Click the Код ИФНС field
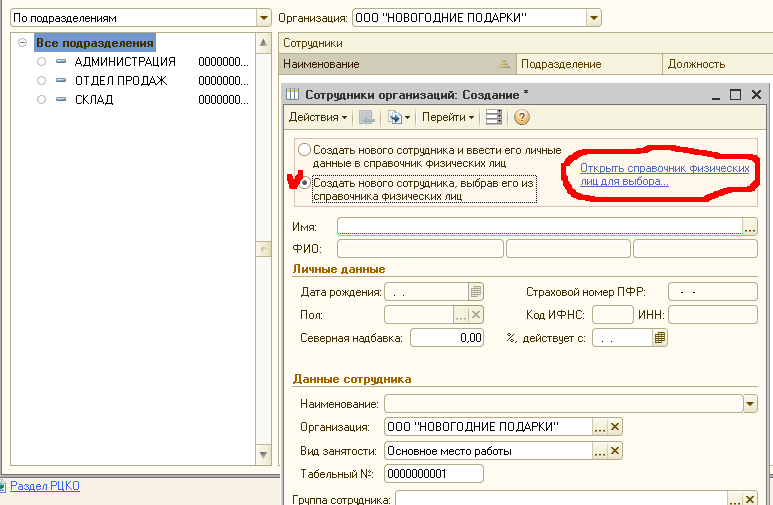The image size is (773, 505). pos(613,315)
